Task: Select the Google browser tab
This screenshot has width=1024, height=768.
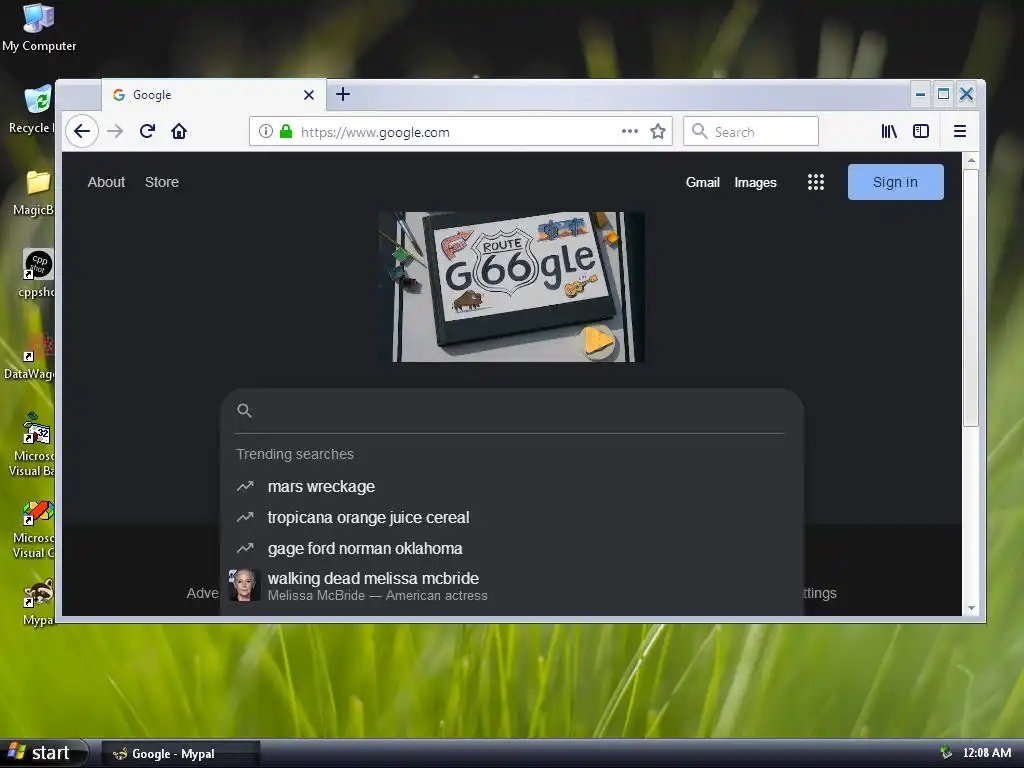Action: [x=213, y=95]
